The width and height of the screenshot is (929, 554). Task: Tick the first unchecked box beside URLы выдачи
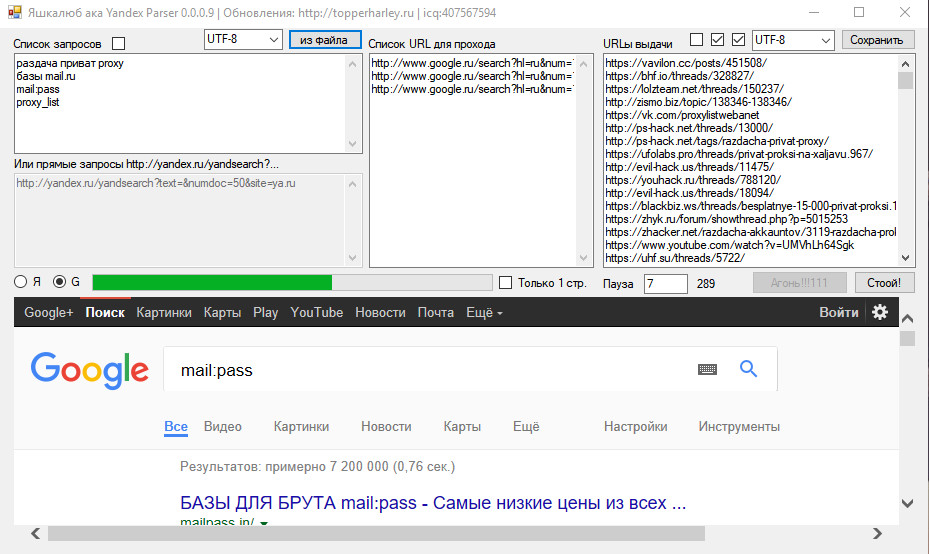click(697, 40)
